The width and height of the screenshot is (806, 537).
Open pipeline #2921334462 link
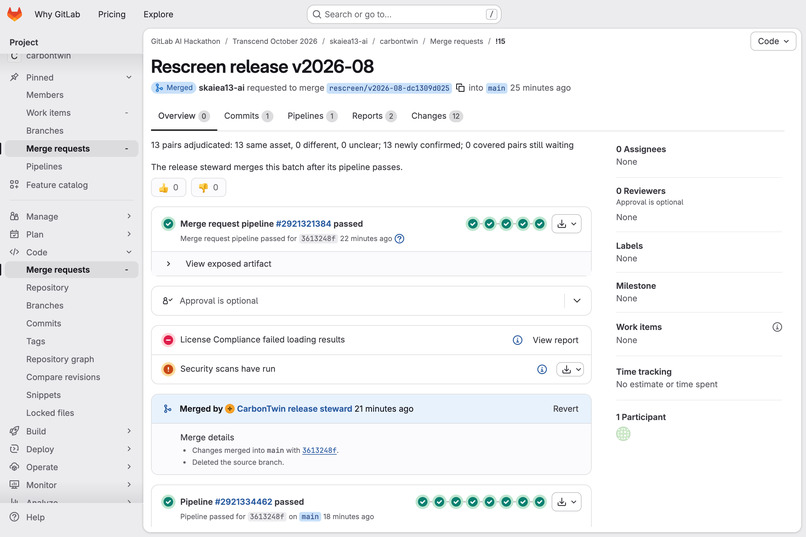pyautogui.click(x=244, y=502)
